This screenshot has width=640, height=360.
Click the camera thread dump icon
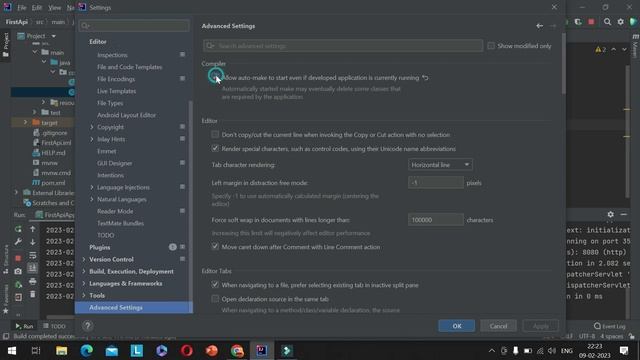click(x=18, y=271)
